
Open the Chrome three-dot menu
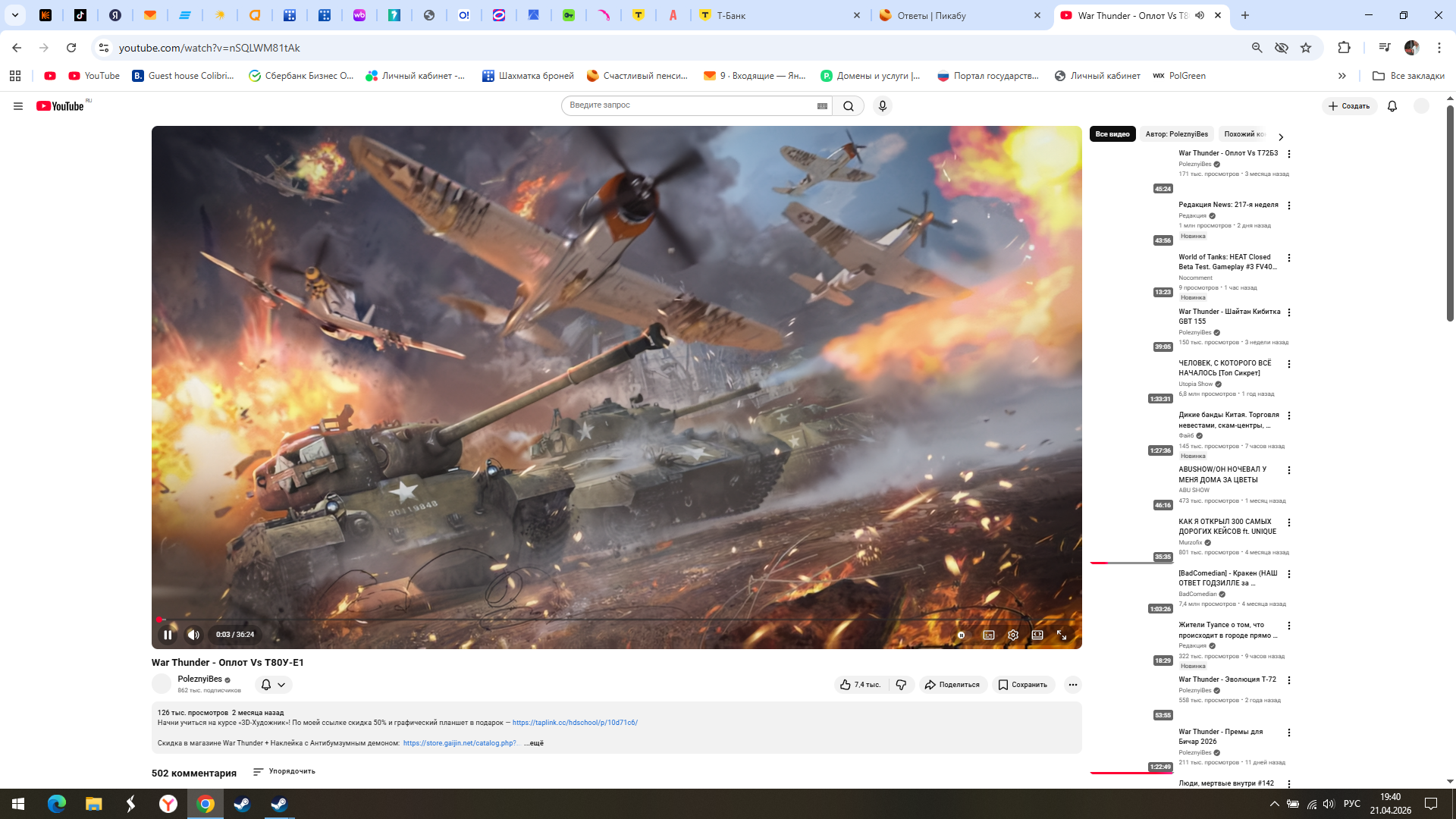1439,48
